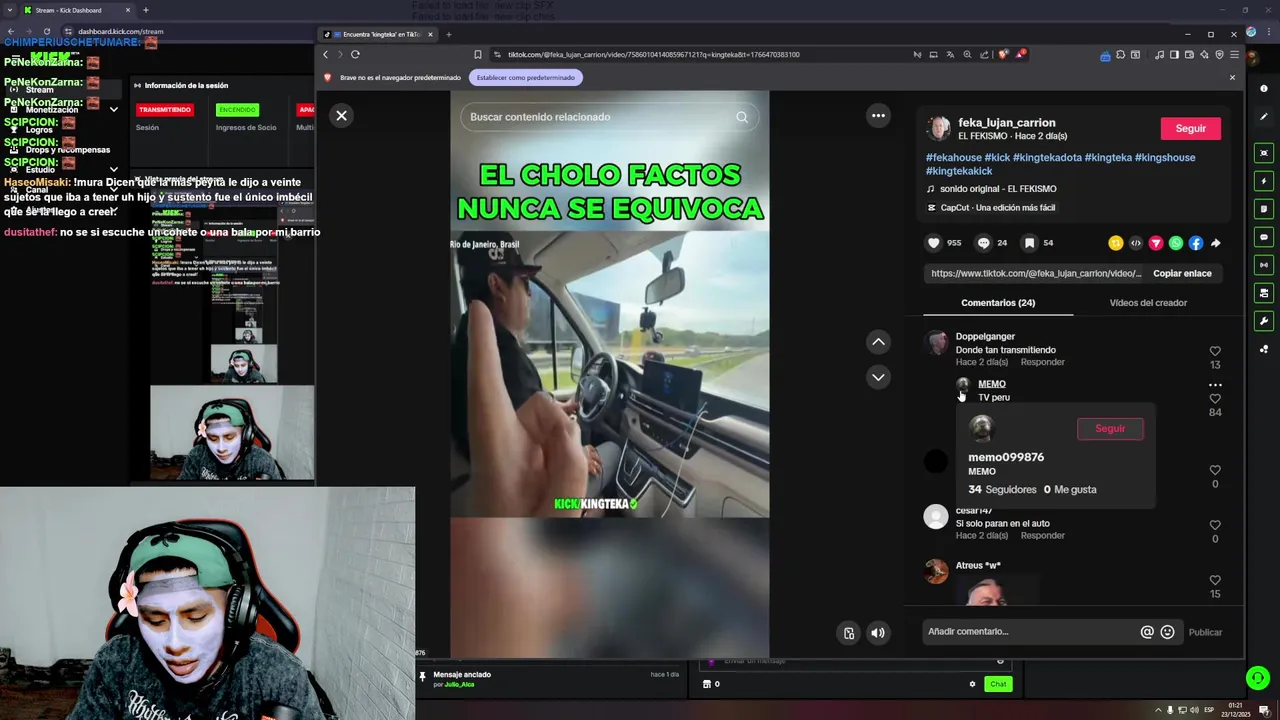Expand more share options arrow
The height and width of the screenshot is (720, 1280).
1216,243
